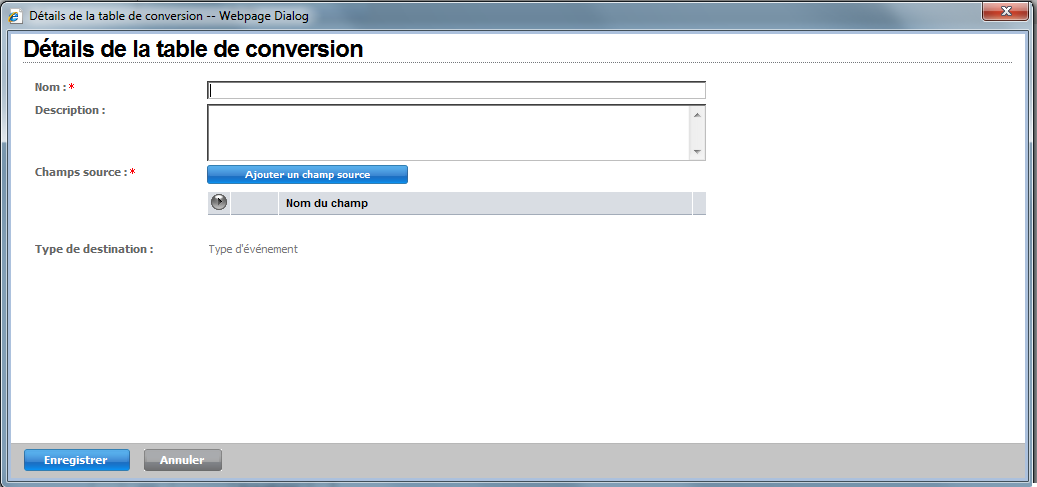Click the 'Type de destination :' label

94,249
